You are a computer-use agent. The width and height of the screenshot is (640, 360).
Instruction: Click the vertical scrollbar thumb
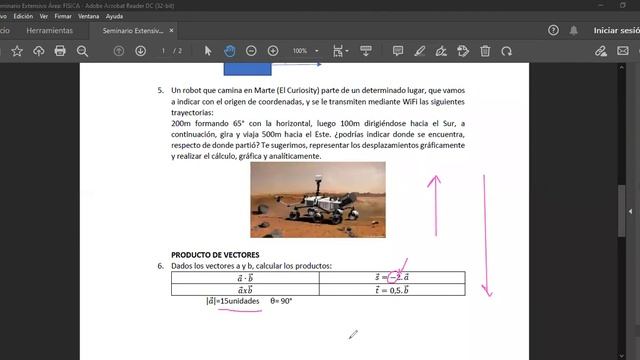pyautogui.click(x=622, y=211)
